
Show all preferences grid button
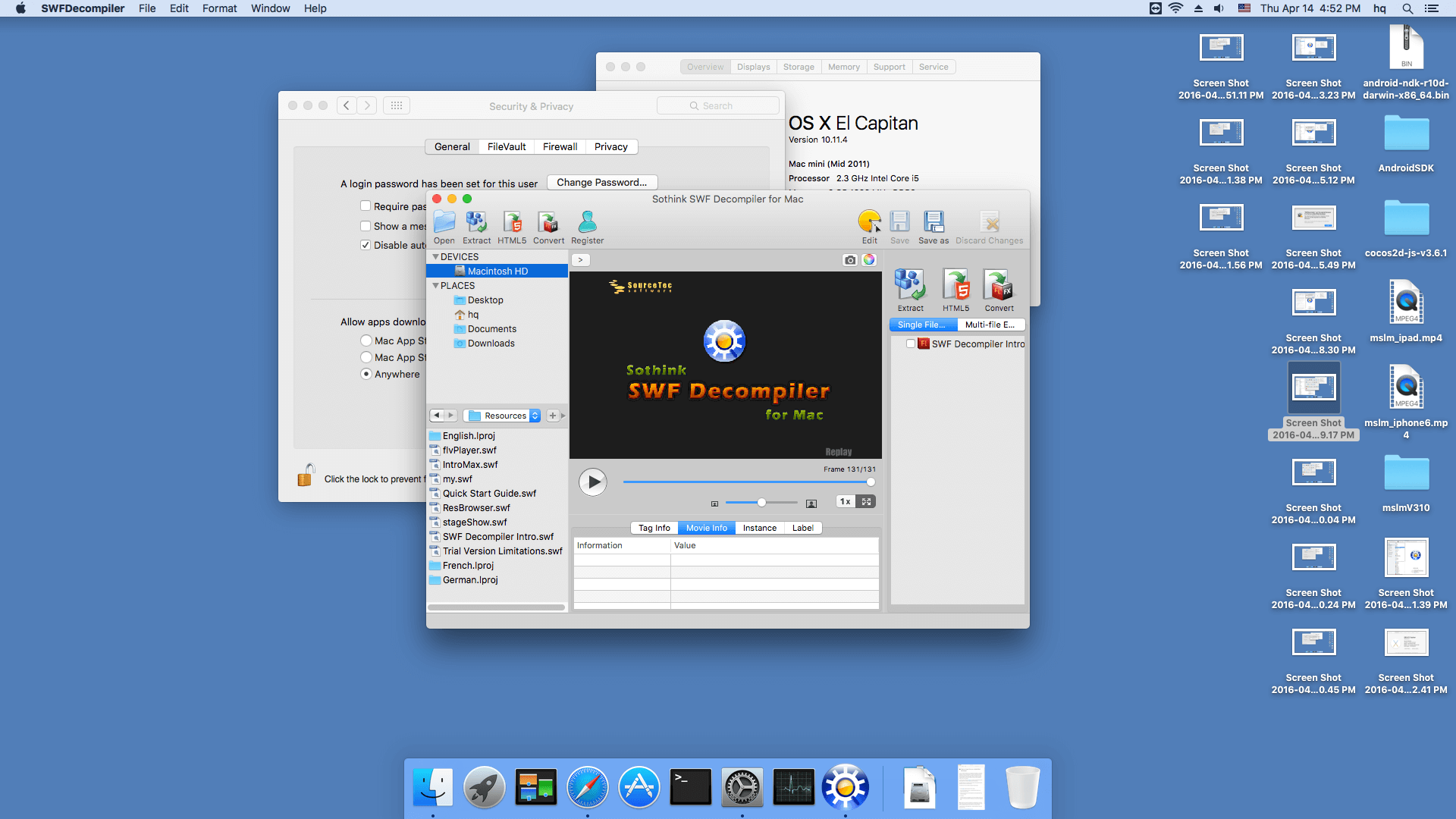(x=397, y=105)
